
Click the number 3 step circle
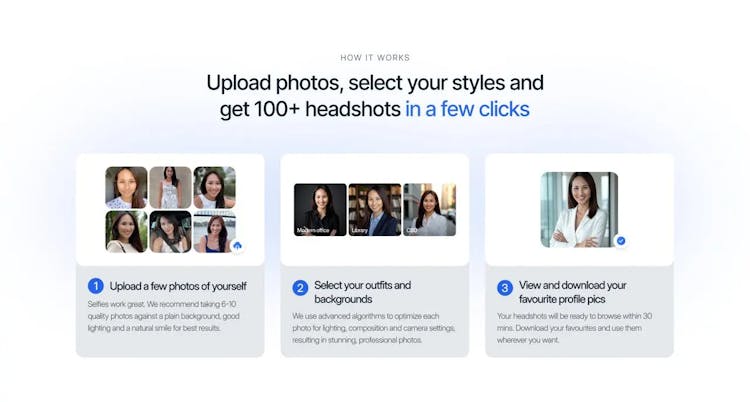click(x=505, y=288)
